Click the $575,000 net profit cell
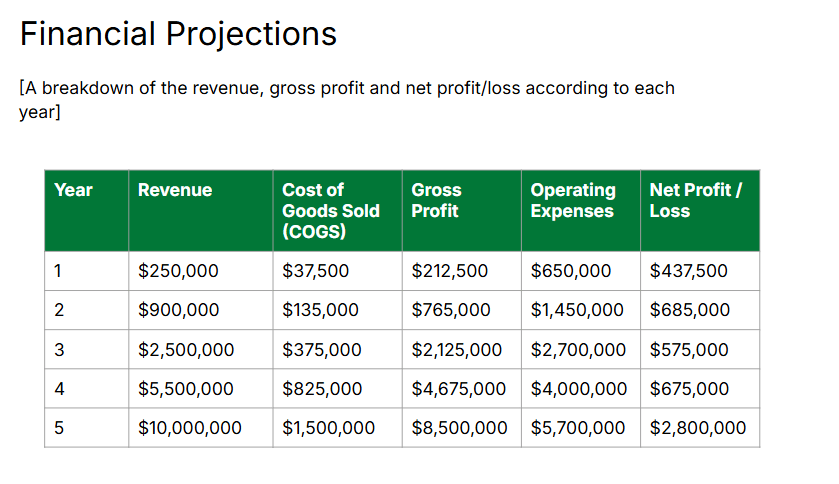 click(x=689, y=350)
